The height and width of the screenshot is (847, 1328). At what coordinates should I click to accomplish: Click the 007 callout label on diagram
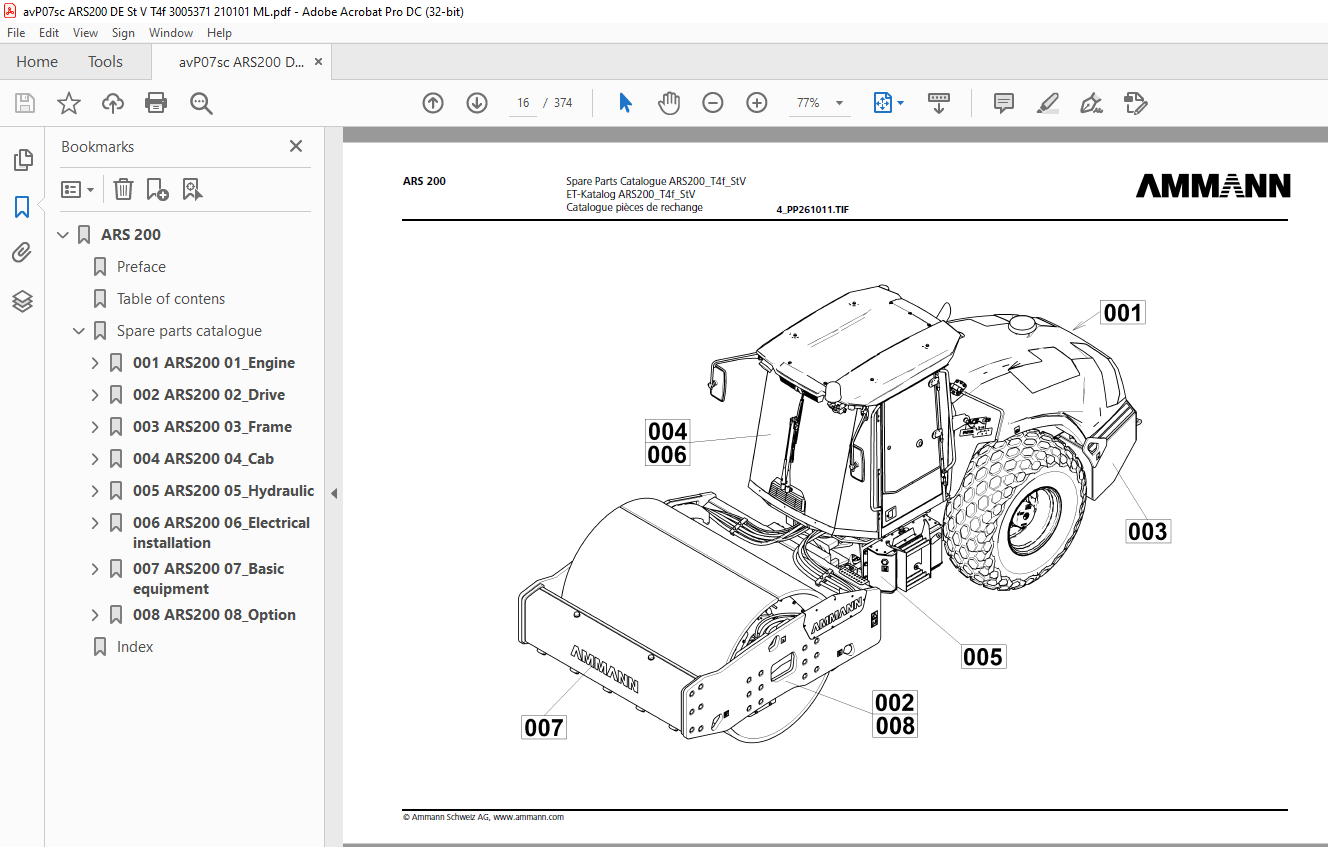coord(544,727)
